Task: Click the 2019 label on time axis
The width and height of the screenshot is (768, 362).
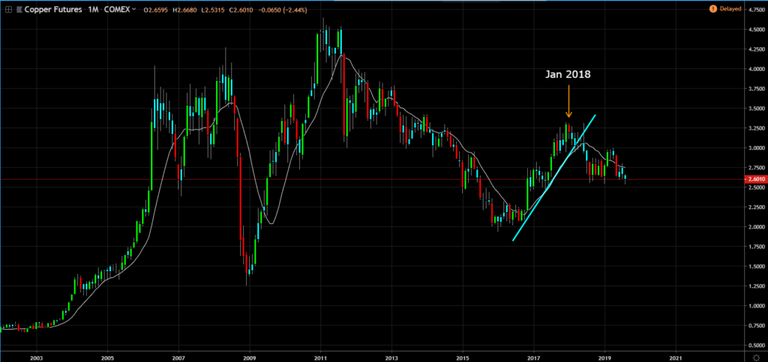Action: (x=605, y=358)
